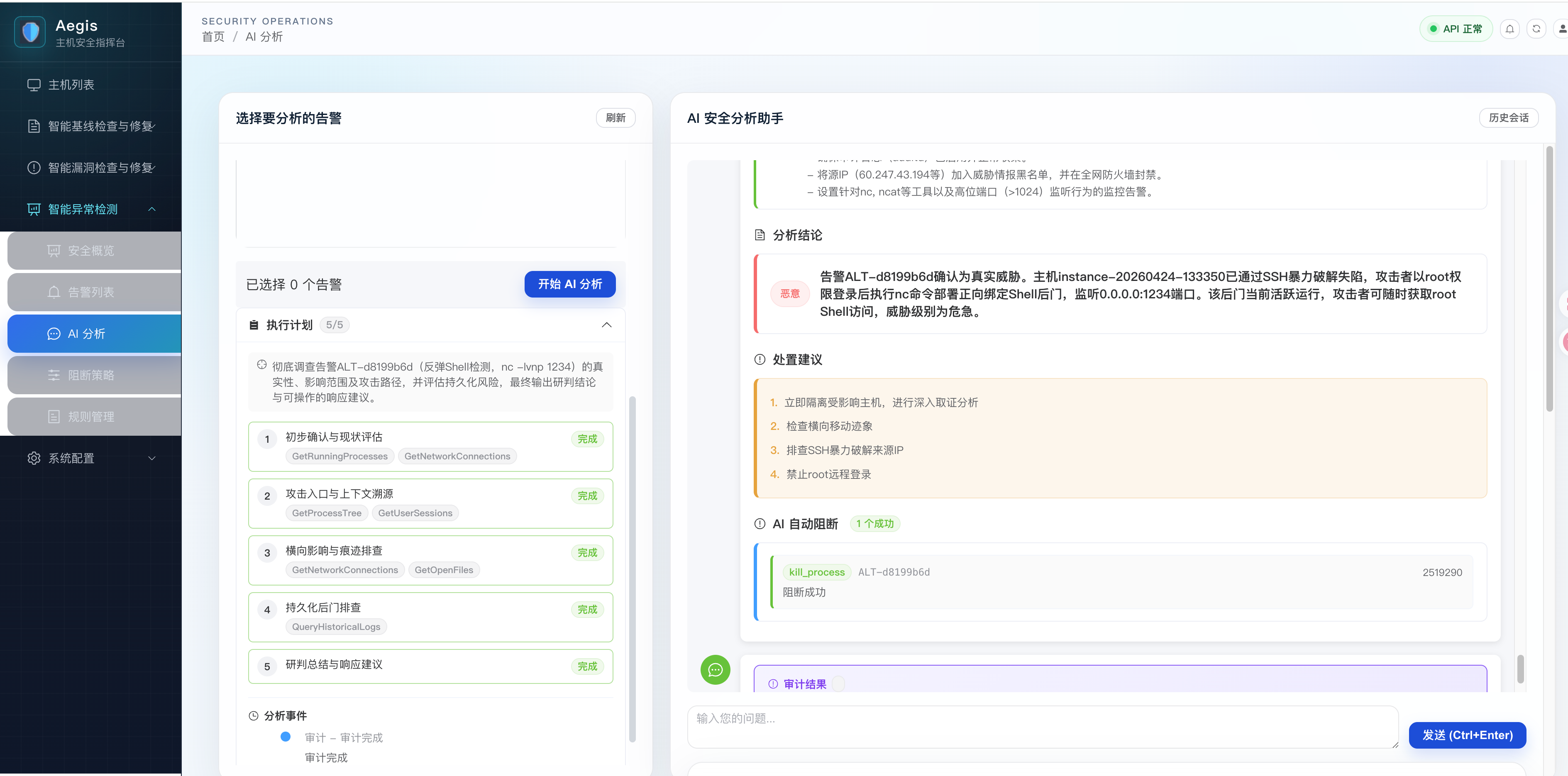
Task: Click the blue 审计 timeline dot
Action: [286, 737]
